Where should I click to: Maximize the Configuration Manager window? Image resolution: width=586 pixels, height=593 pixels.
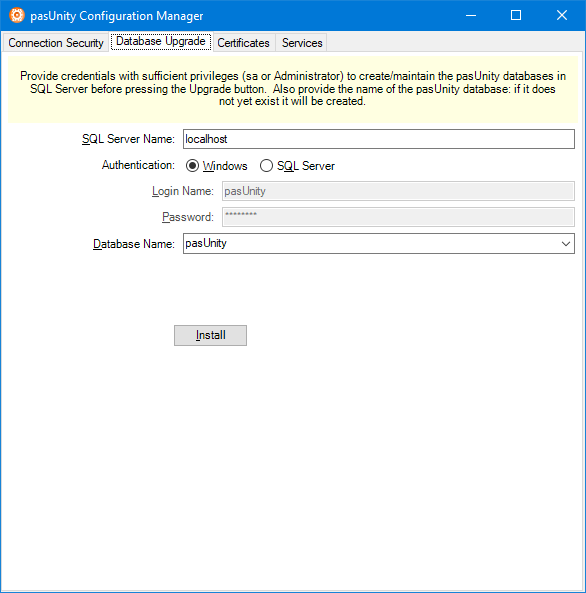(x=516, y=16)
